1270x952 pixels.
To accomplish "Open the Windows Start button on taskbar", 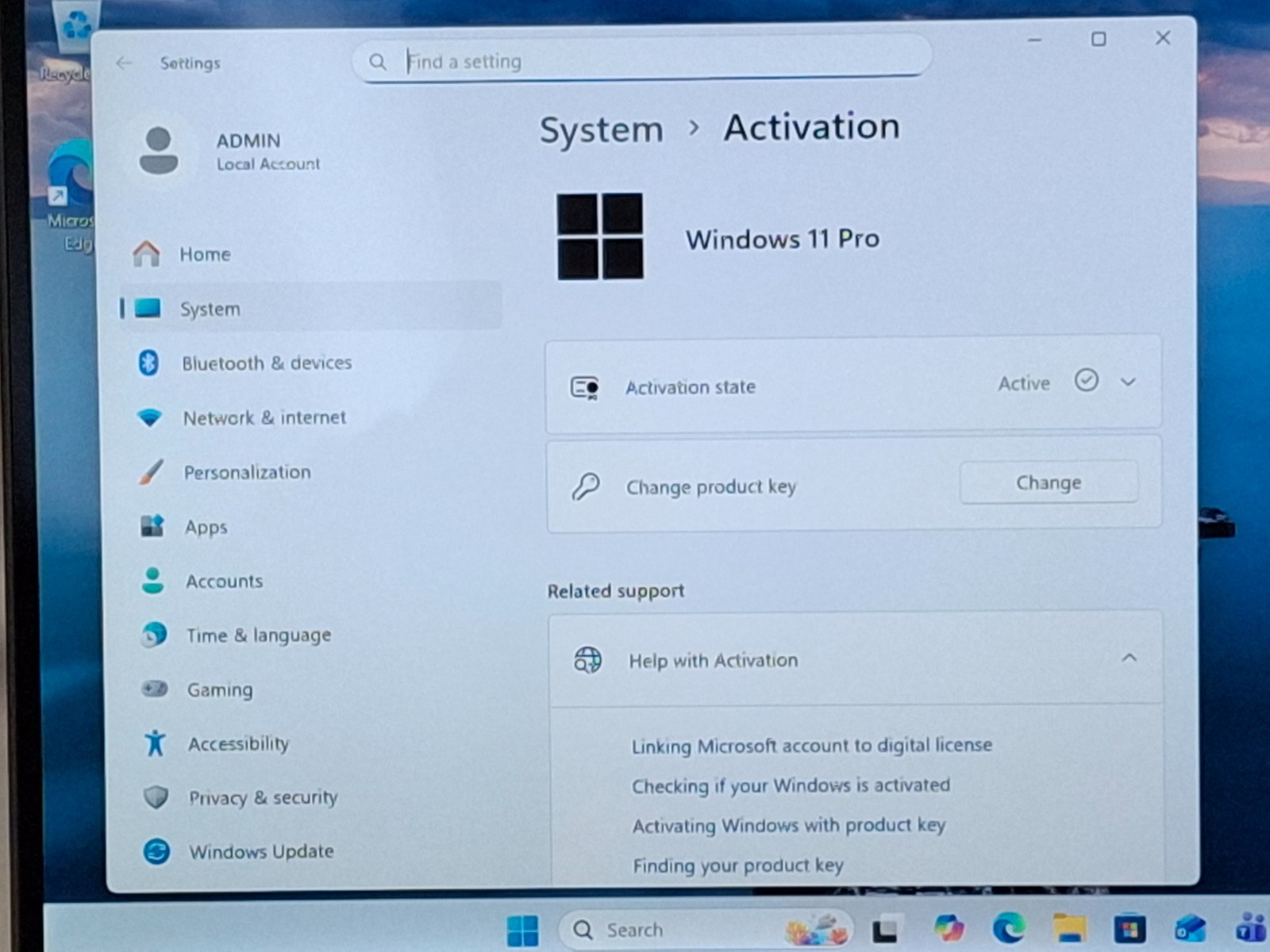I will 522,930.
